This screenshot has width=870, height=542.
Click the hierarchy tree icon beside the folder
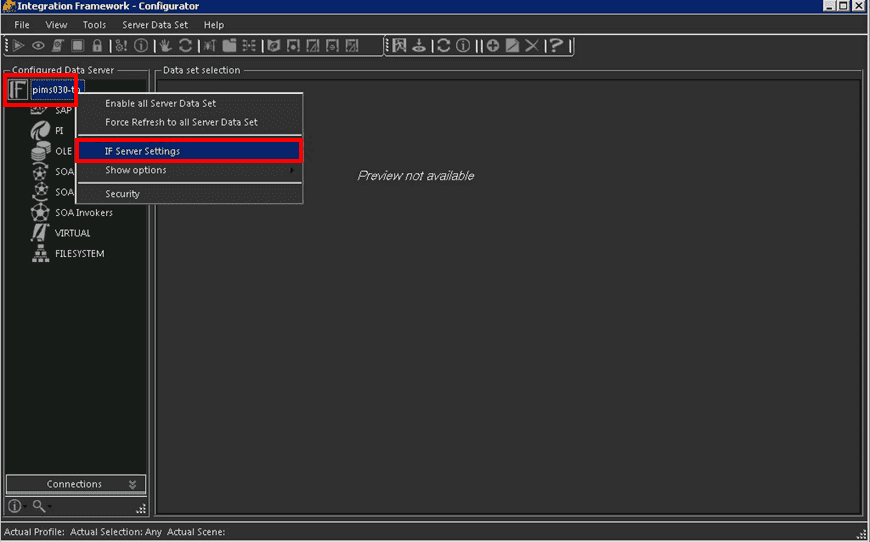coord(249,45)
